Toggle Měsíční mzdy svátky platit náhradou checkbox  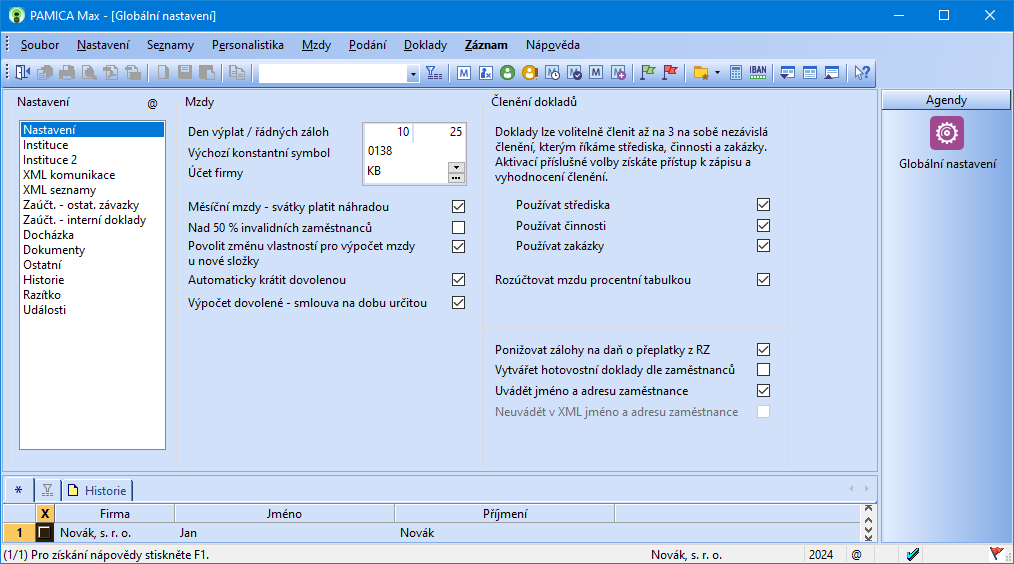click(458, 206)
